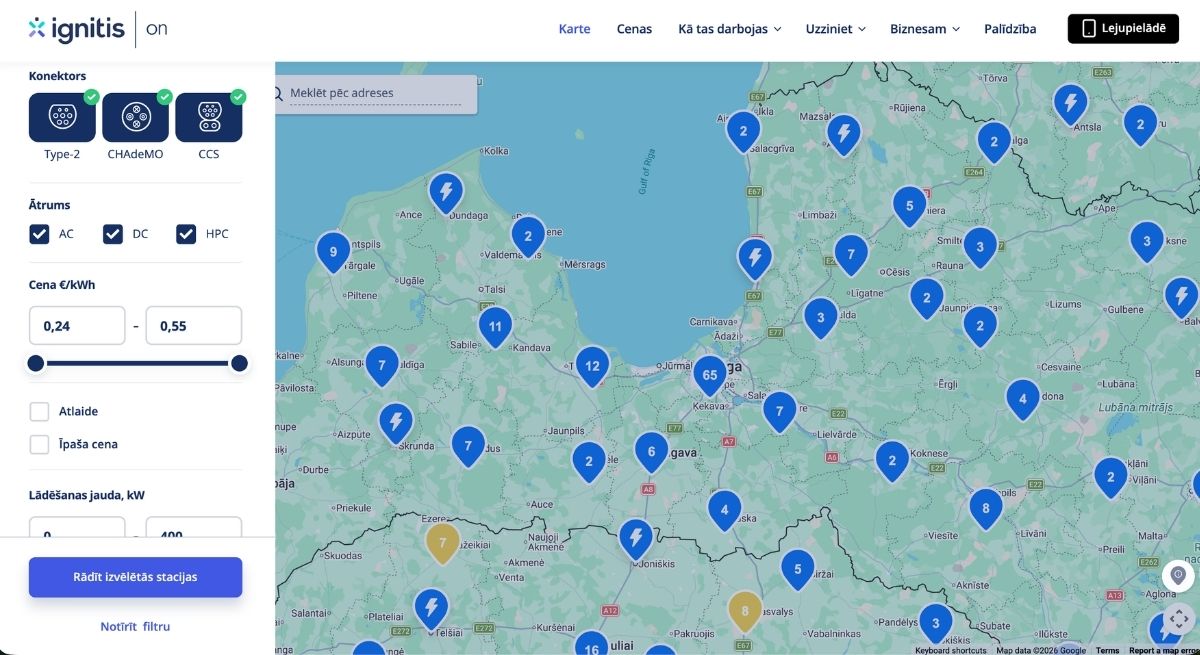Image resolution: width=1200 pixels, height=655 pixels.
Task: Open the gold cluster marker showing 8
Action: (744, 612)
